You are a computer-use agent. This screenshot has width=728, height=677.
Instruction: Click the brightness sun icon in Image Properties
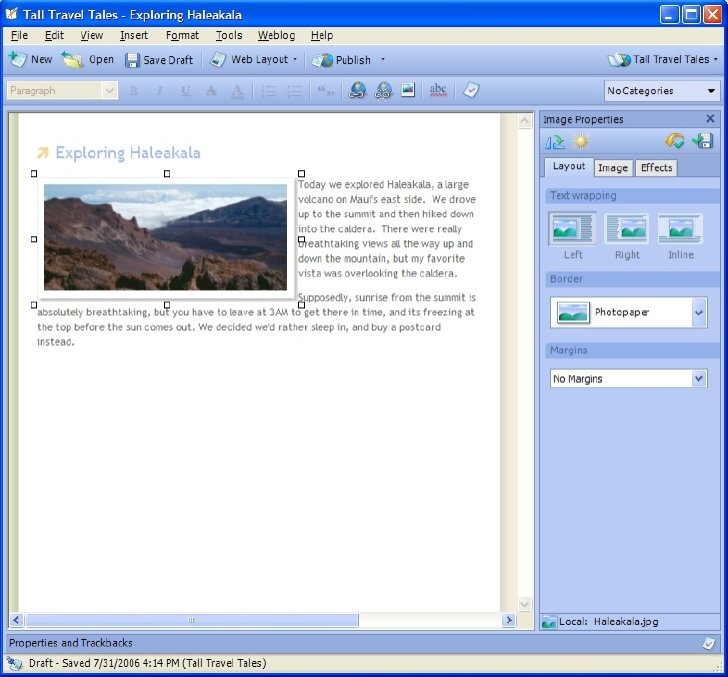point(580,142)
